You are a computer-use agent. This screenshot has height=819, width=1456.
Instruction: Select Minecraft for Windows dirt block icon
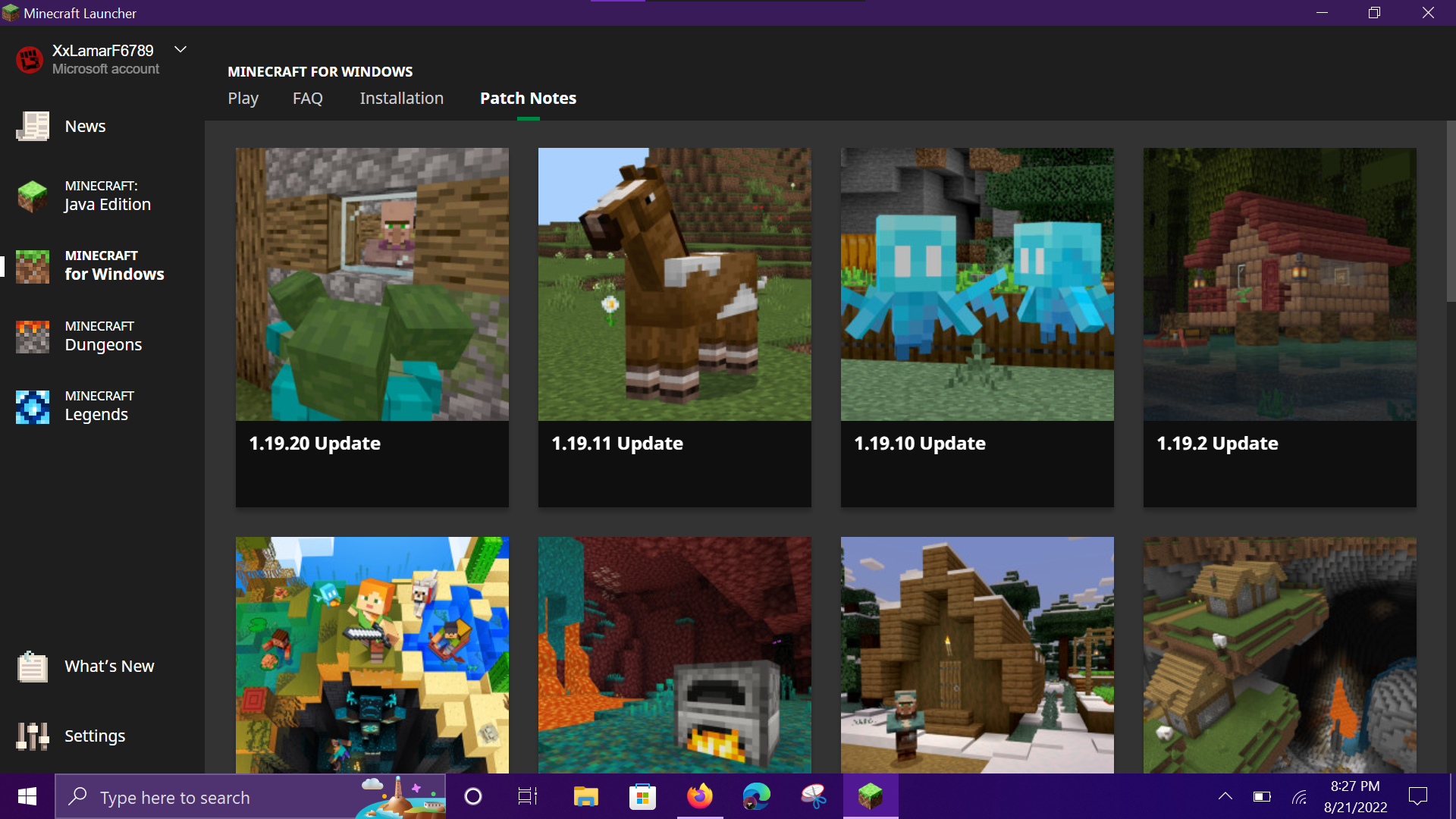33,266
